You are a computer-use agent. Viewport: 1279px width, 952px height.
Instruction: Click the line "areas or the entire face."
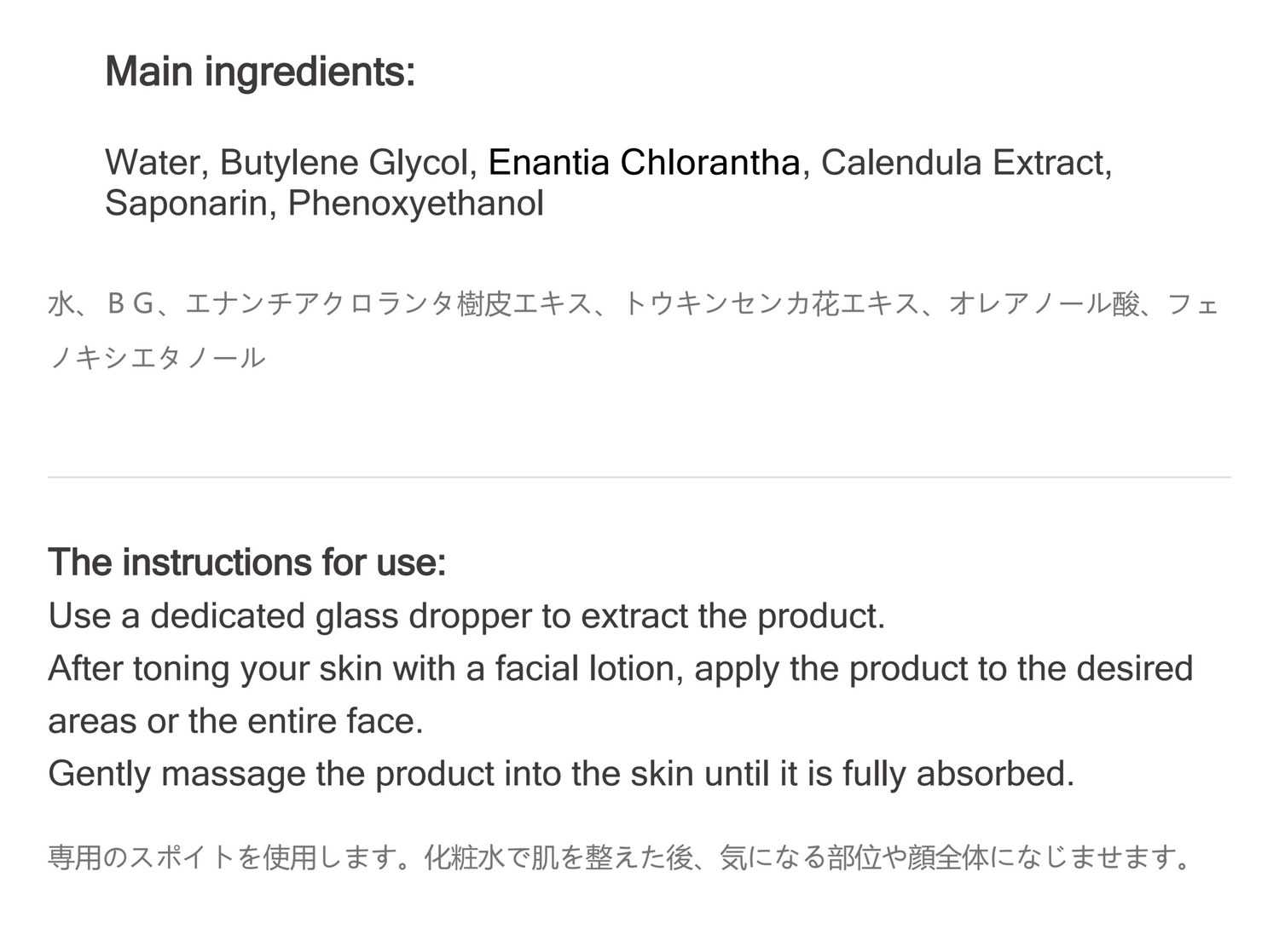[x=236, y=722]
